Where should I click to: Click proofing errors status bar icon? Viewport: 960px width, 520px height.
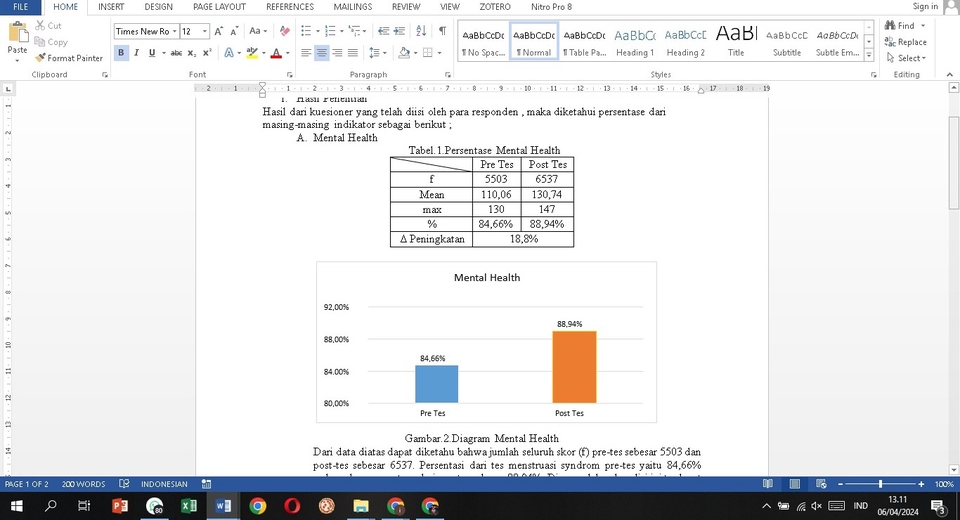pos(124,484)
